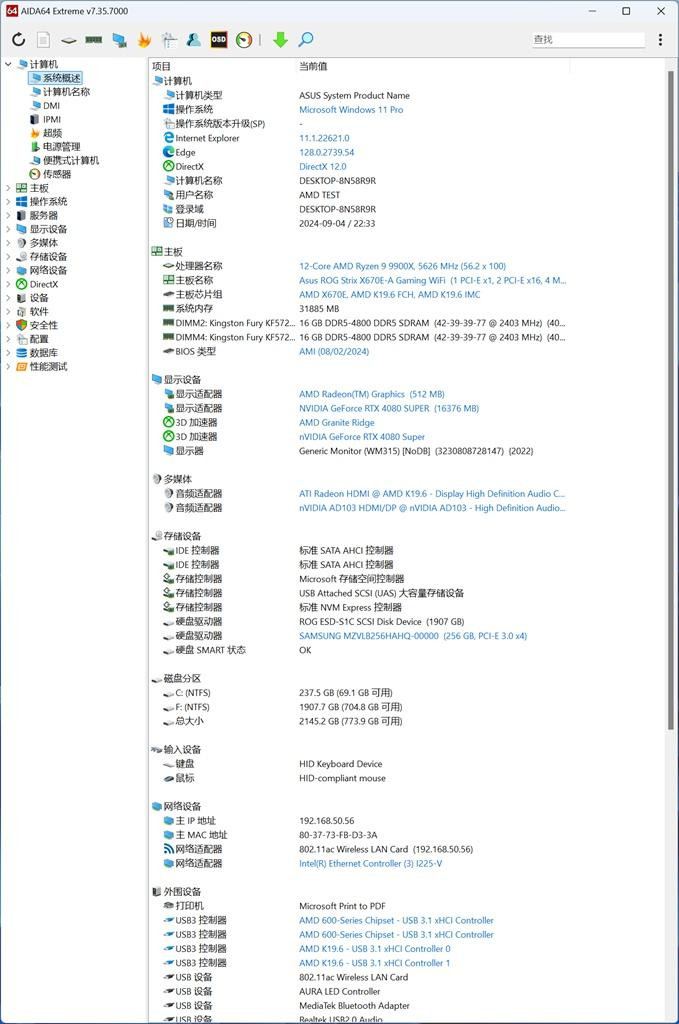This screenshot has height=1024, width=679.
Task: Open the Microsoft Windows 11 Pro link
Action: tap(351, 110)
